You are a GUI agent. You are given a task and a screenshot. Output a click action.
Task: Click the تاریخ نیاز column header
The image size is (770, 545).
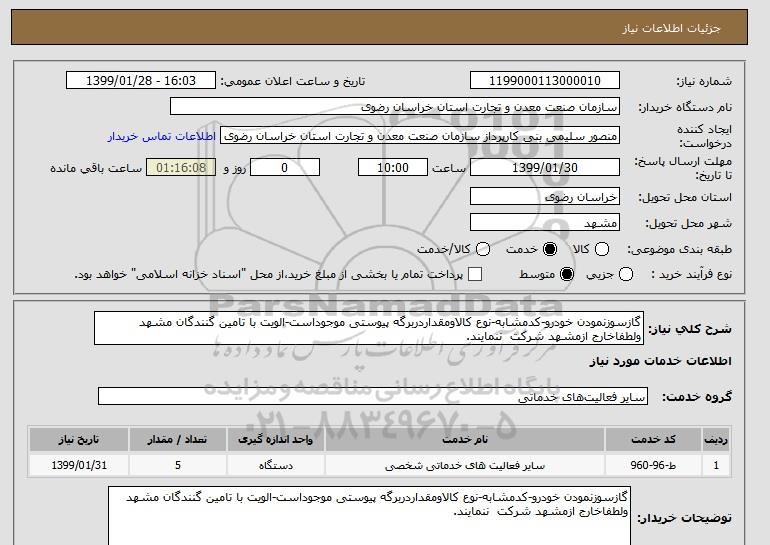(79, 439)
